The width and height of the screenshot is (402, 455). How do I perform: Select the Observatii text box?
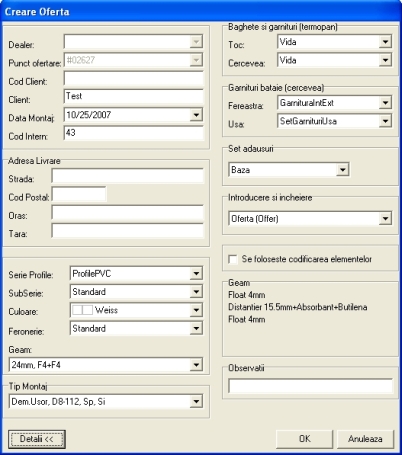click(310, 386)
